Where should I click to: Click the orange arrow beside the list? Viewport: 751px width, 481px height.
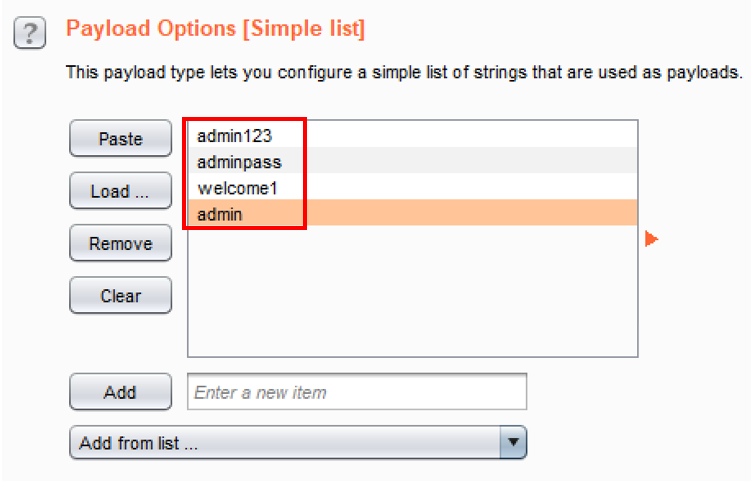pyautogui.click(x=651, y=238)
